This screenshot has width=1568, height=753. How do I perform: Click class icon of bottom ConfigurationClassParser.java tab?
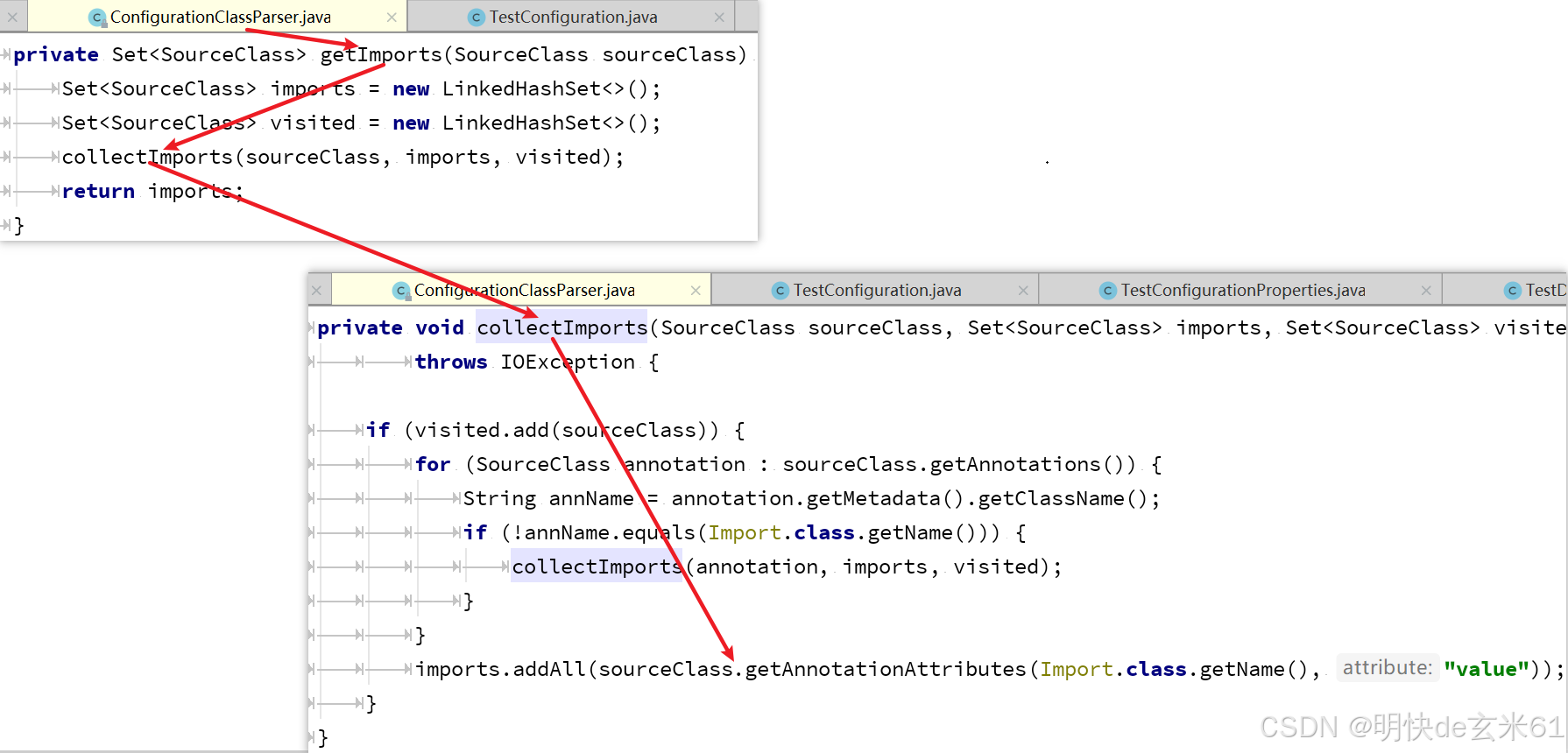point(401,291)
